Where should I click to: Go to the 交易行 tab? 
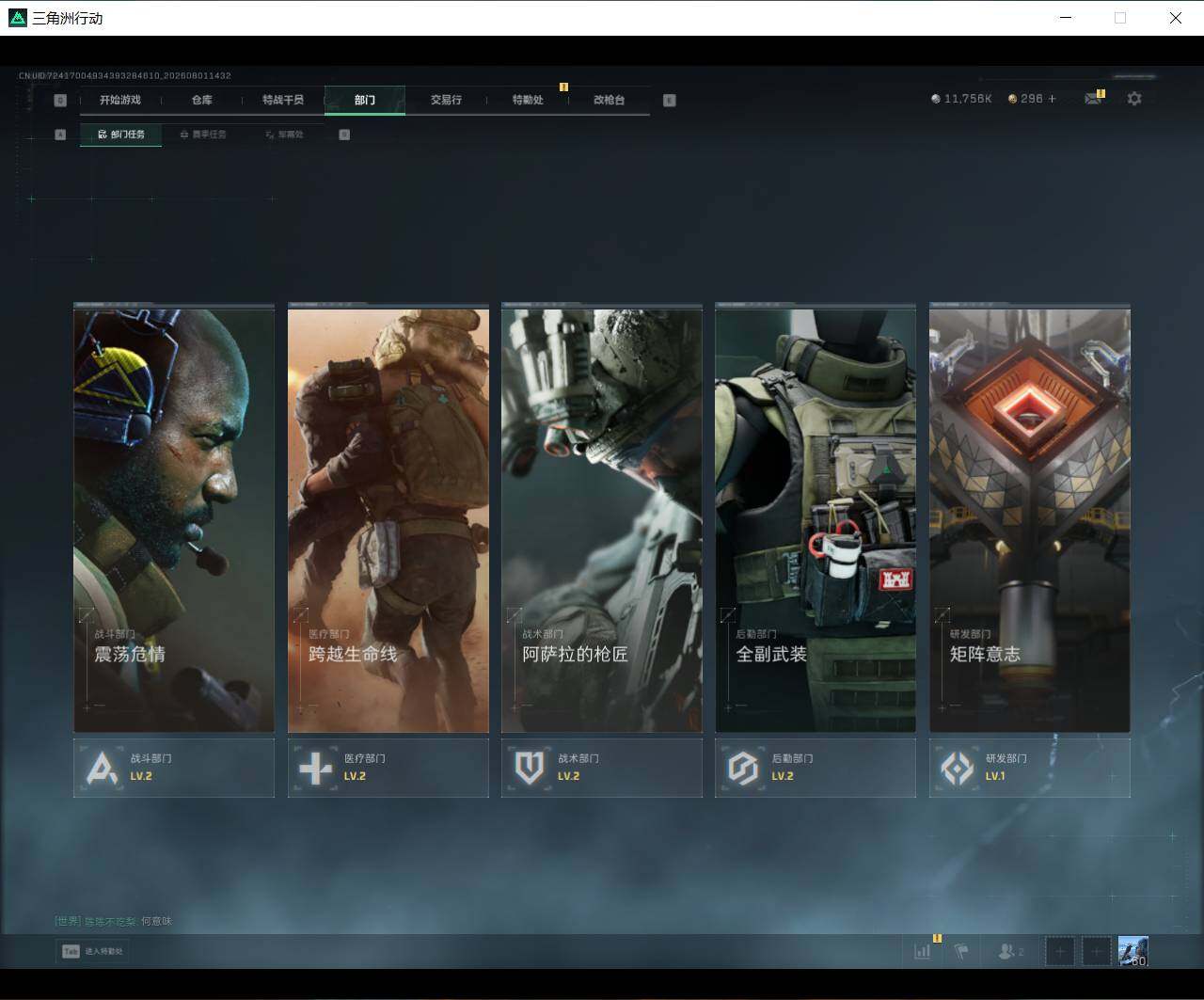446,100
